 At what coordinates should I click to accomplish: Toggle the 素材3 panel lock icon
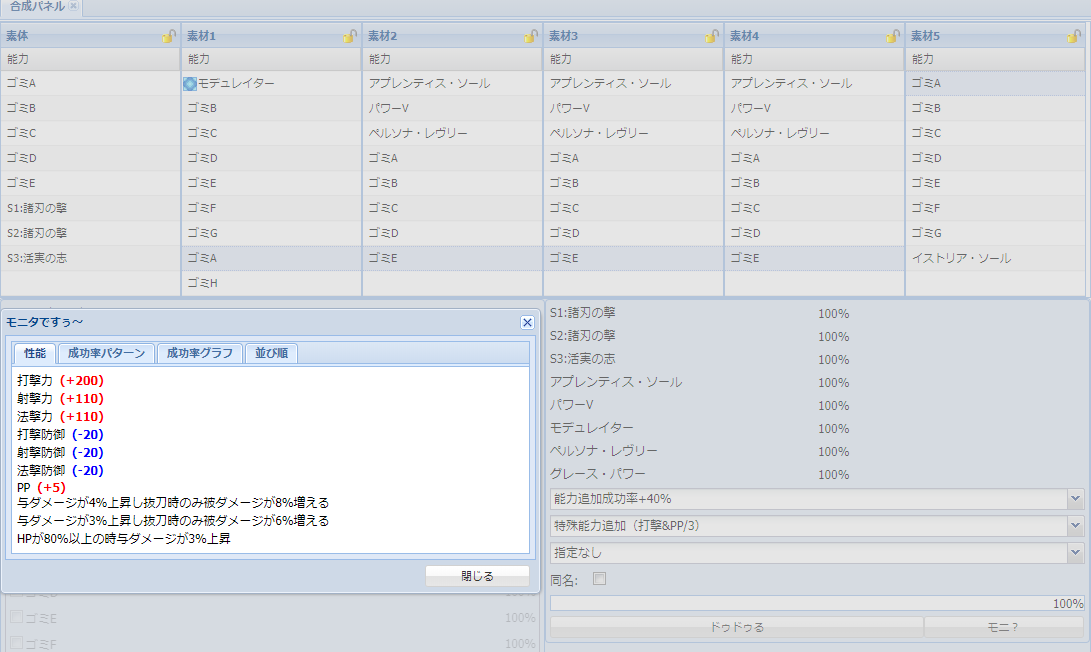pos(711,36)
